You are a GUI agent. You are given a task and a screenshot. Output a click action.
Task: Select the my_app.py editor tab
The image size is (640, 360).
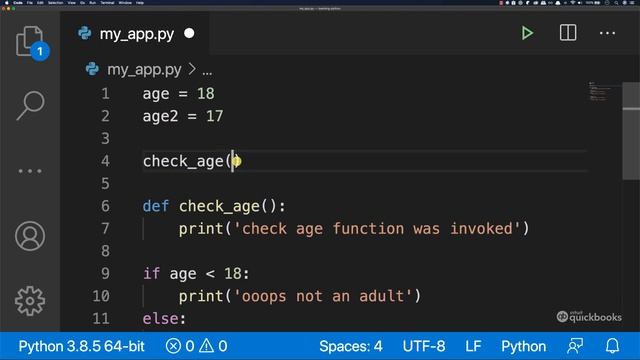(x=136, y=33)
